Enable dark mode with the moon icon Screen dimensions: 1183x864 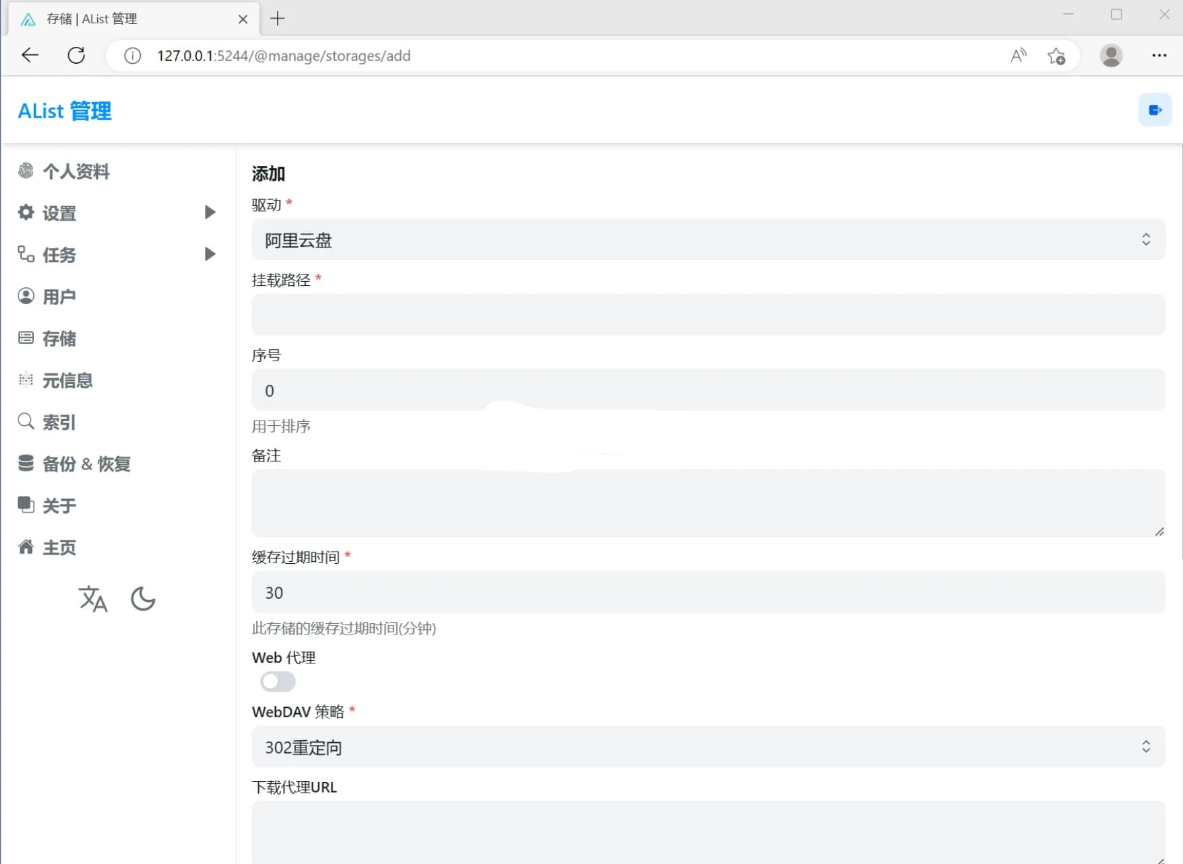point(142,598)
